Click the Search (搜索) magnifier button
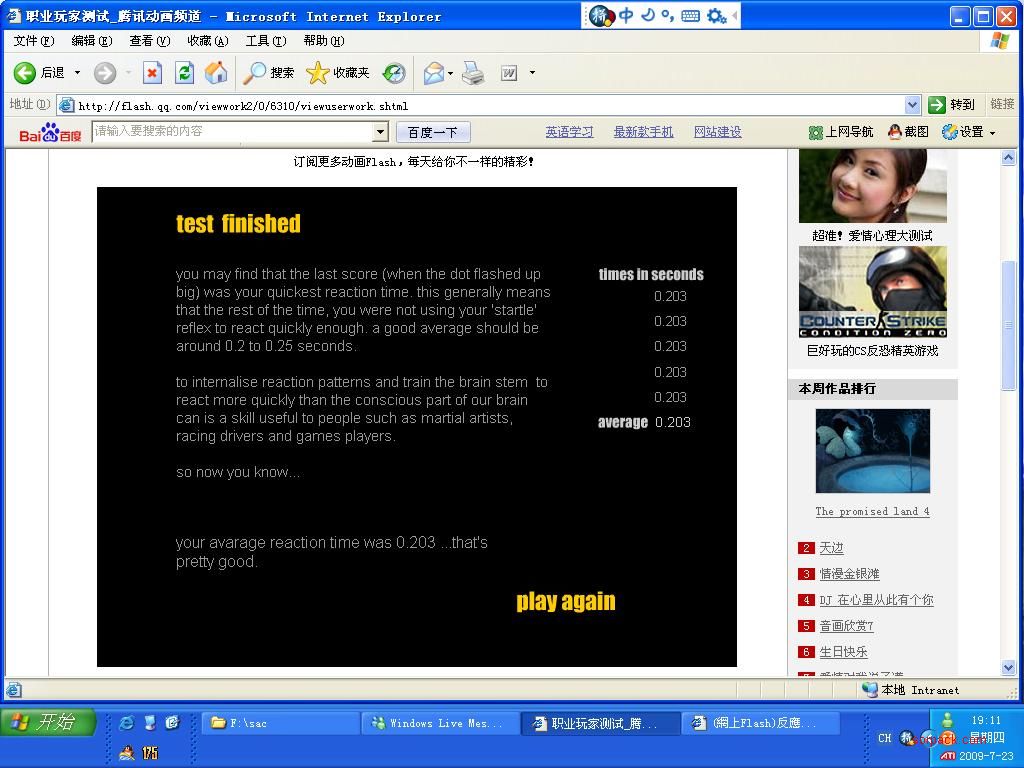This screenshot has height=768, width=1024. coord(269,72)
